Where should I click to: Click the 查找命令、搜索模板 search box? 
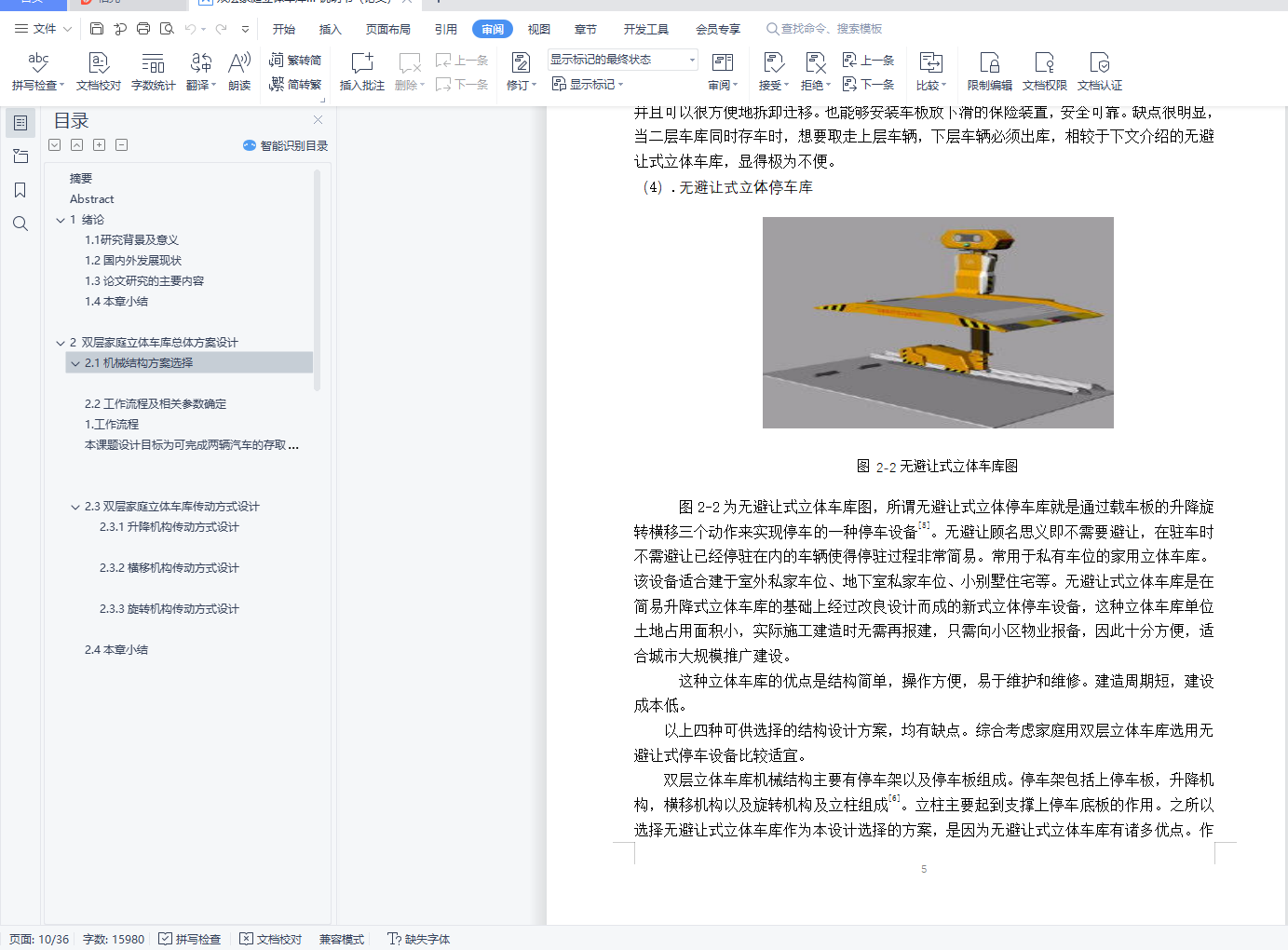(825, 29)
